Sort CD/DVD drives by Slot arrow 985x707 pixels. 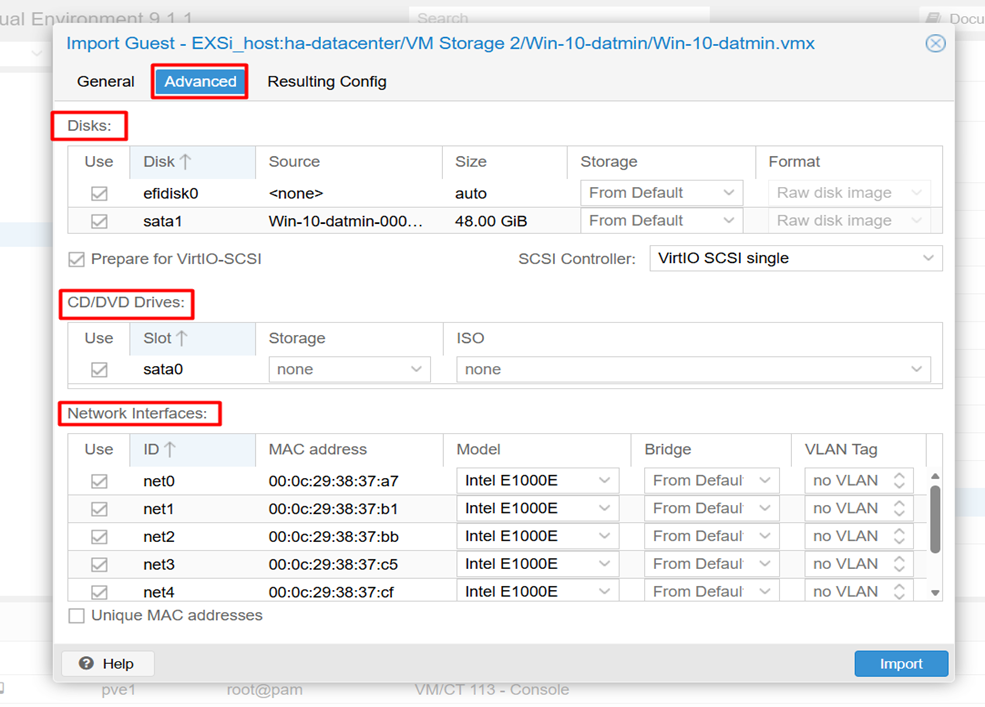point(182,338)
